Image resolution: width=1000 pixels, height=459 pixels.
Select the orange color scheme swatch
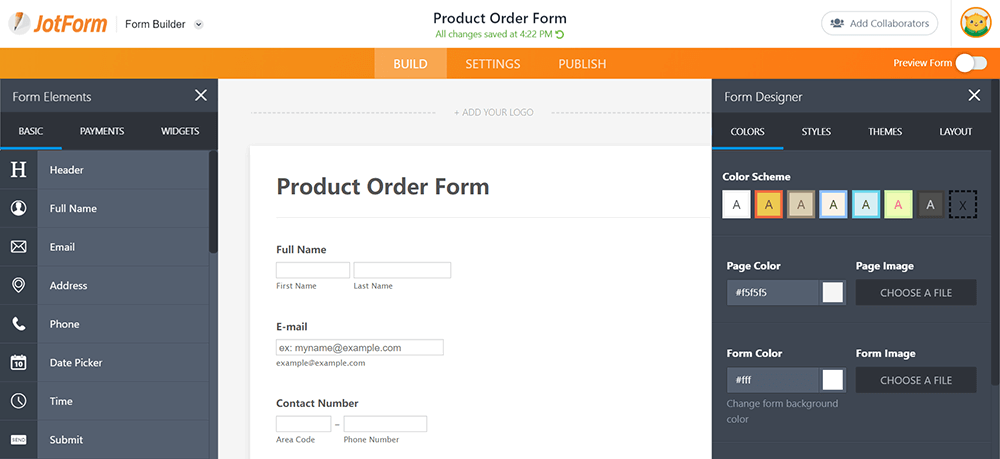coord(768,204)
